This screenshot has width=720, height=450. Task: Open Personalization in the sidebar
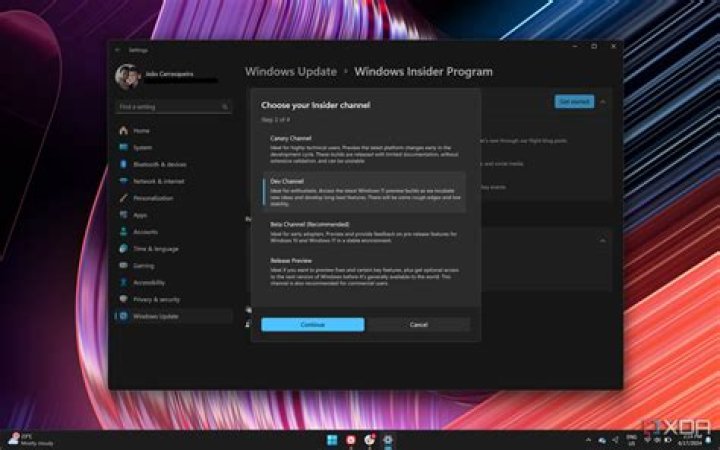(x=174, y=198)
